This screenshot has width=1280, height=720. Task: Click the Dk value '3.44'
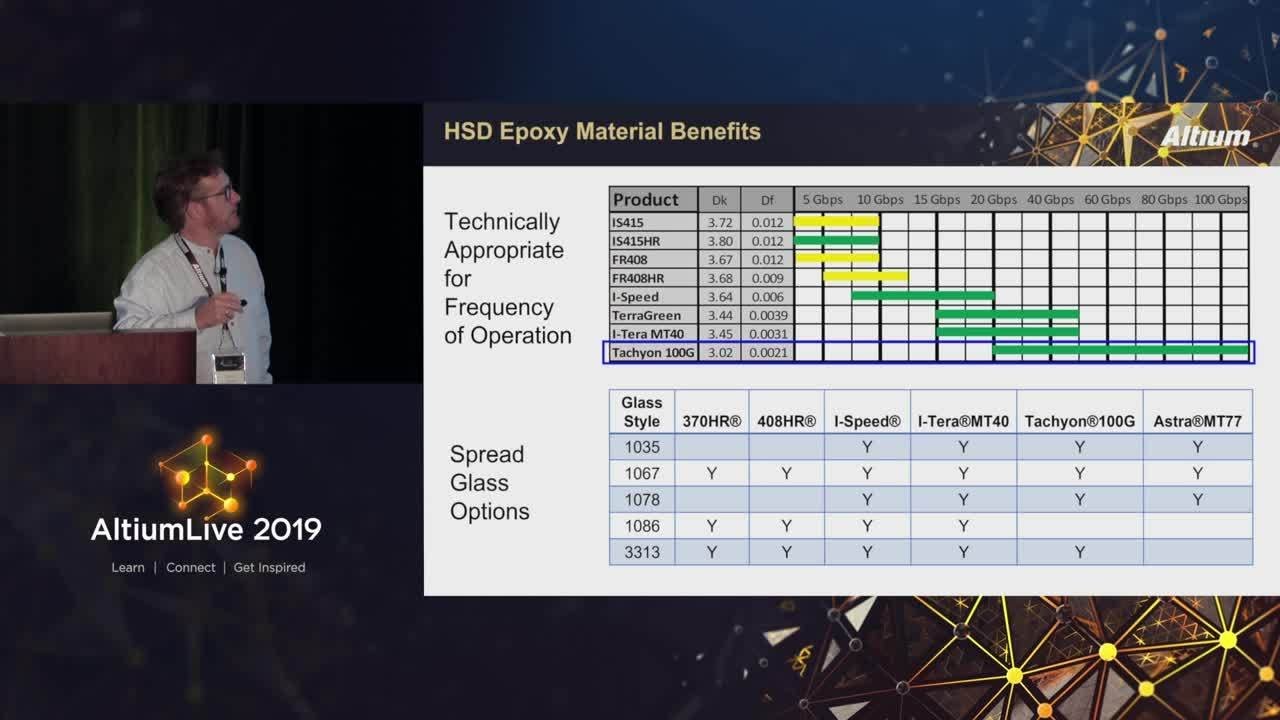point(720,315)
